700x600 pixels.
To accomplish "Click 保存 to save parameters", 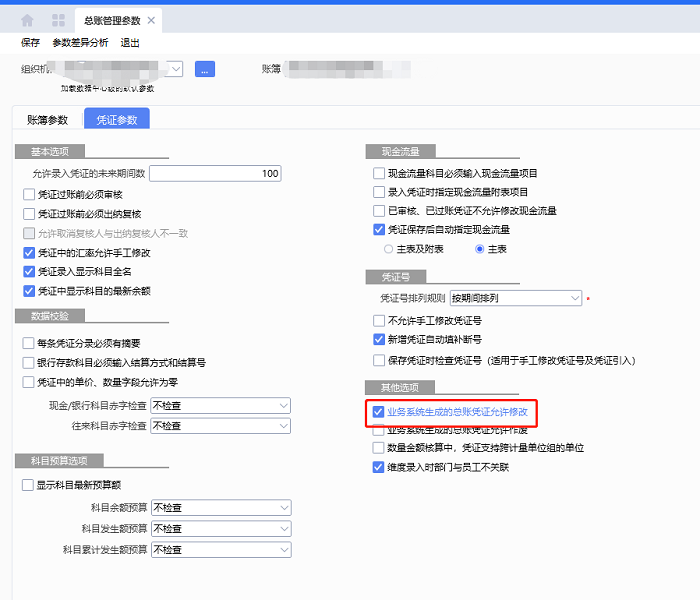I will 30,43.
